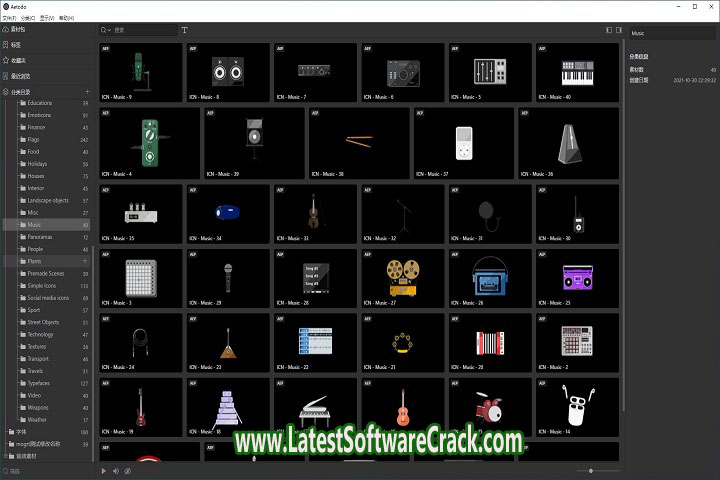Toggle the right sidebar panel icon
This screenshot has height=480, width=720.
(x=617, y=30)
